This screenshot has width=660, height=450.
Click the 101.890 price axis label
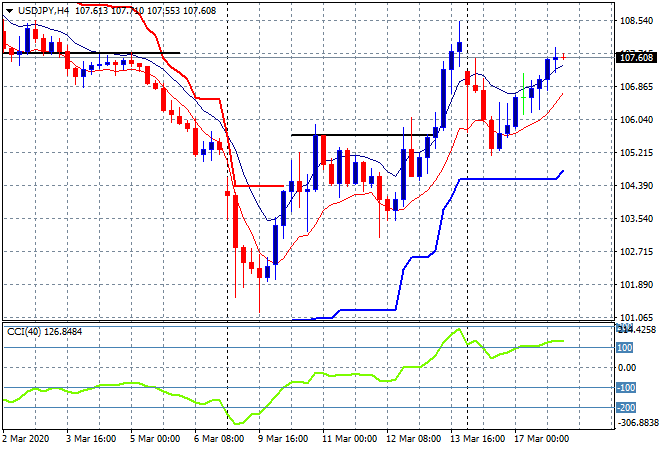[x=635, y=285]
